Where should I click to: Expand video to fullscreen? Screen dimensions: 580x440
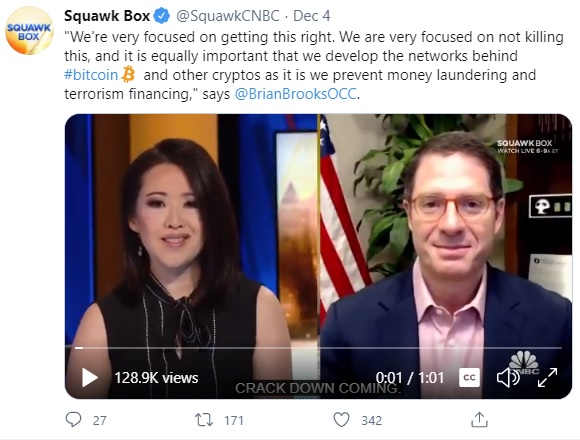[x=547, y=378]
